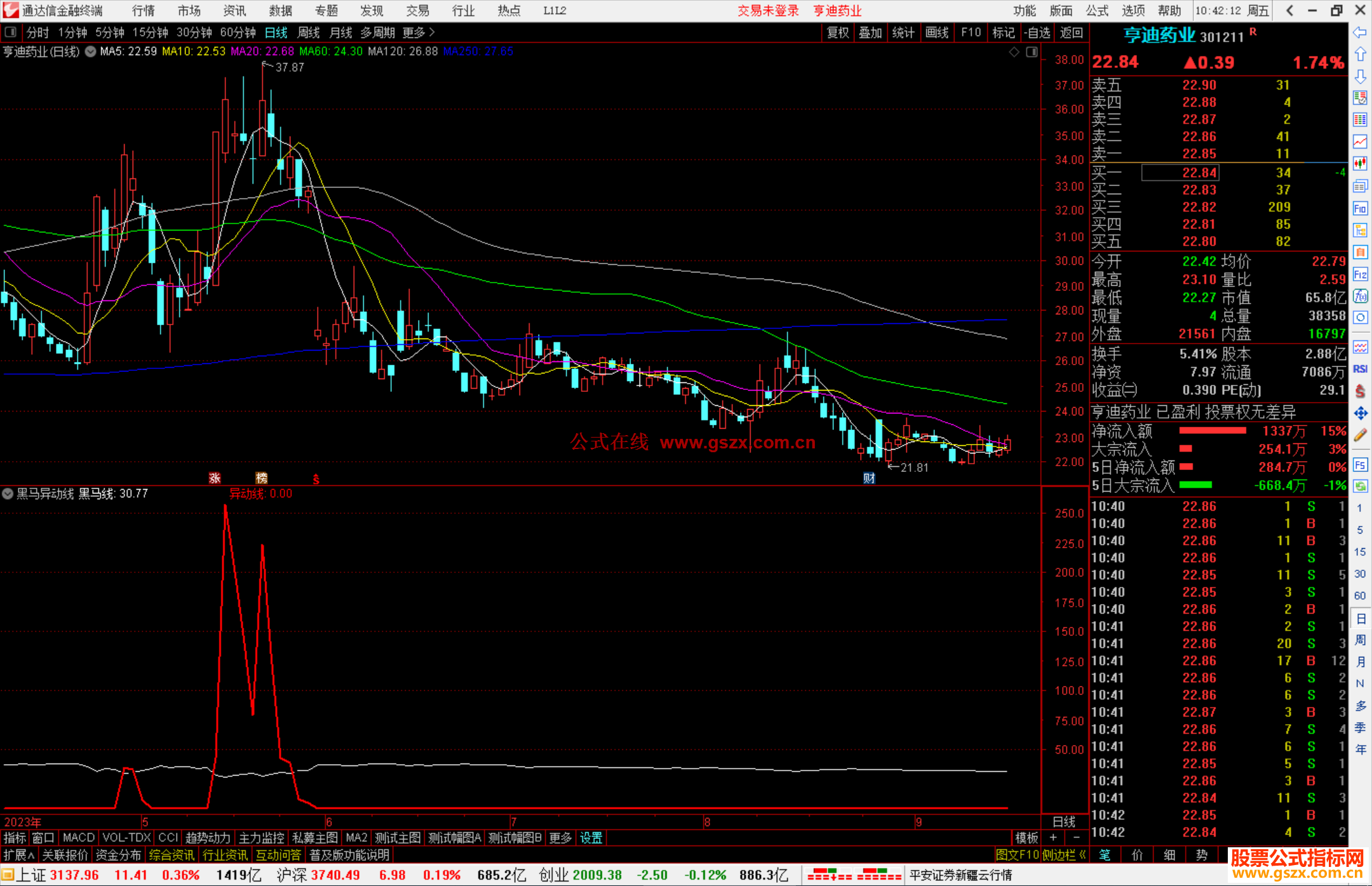Open the 行情 menu
Viewport: 1372px width, 886px height.
143,11
